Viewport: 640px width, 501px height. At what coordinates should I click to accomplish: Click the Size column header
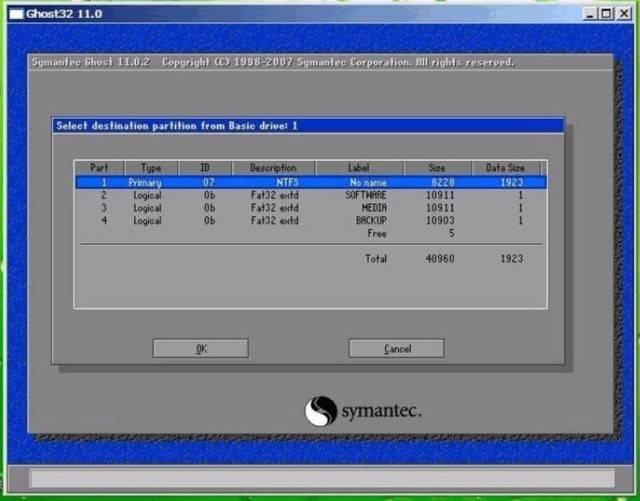(x=438, y=168)
